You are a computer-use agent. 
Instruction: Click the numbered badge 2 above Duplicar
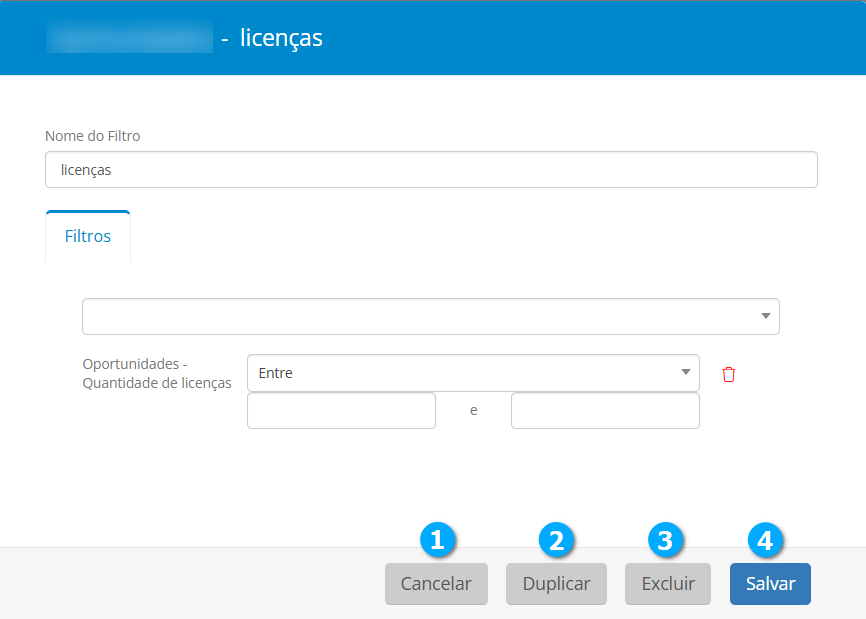[x=557, y=540]
